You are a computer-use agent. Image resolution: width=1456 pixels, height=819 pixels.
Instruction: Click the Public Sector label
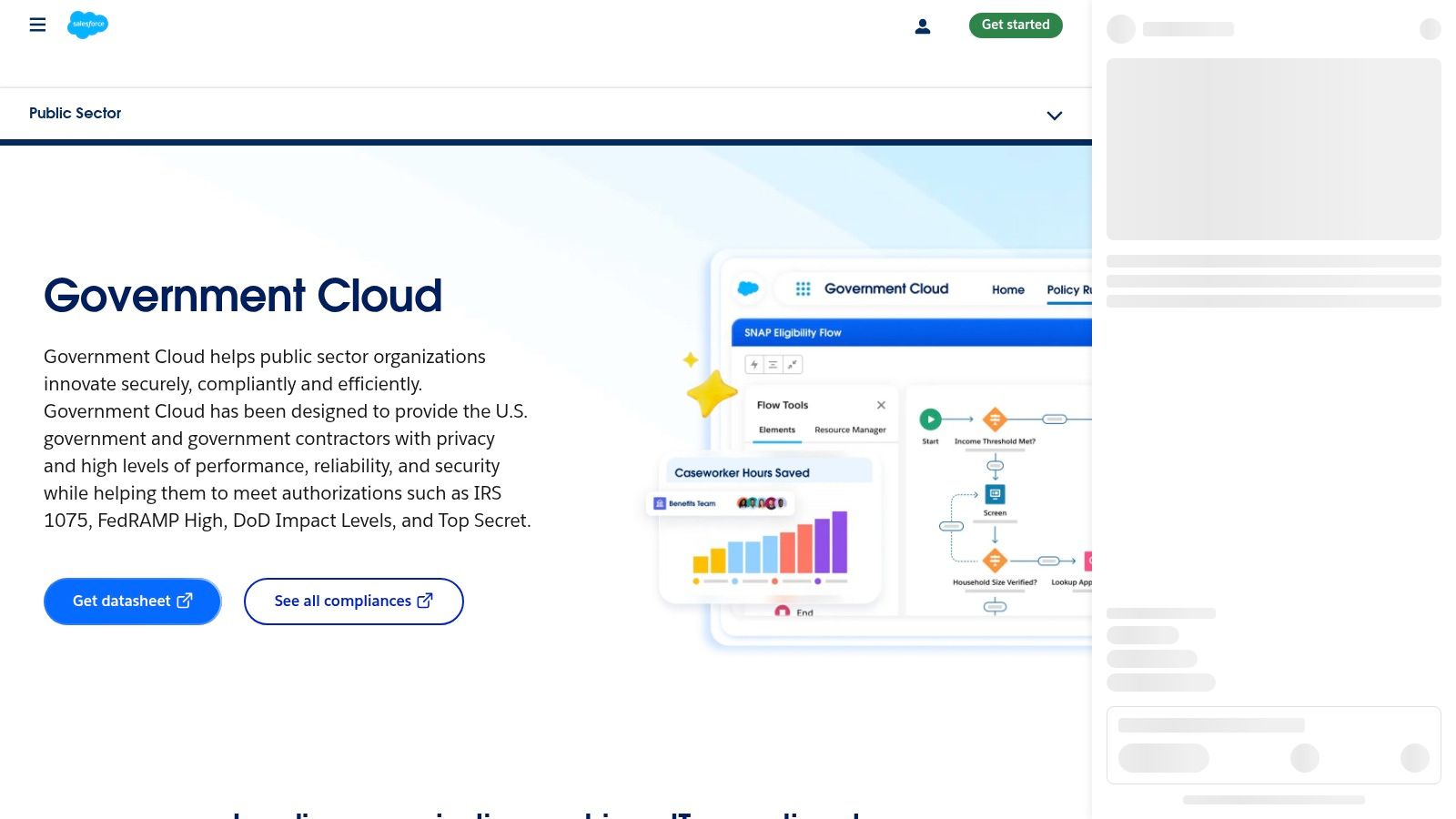[75, 113]
